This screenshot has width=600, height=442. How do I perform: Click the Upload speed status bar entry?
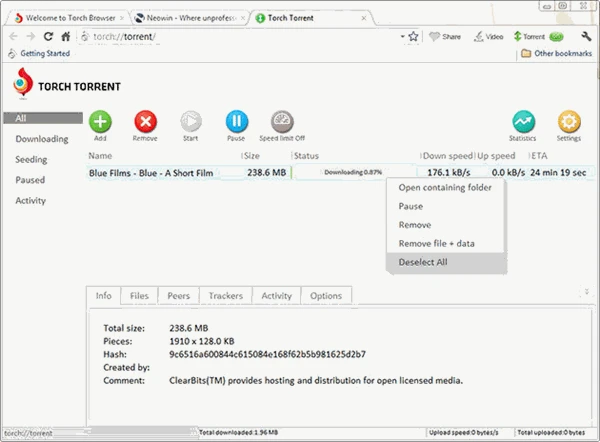pos(463,432)
